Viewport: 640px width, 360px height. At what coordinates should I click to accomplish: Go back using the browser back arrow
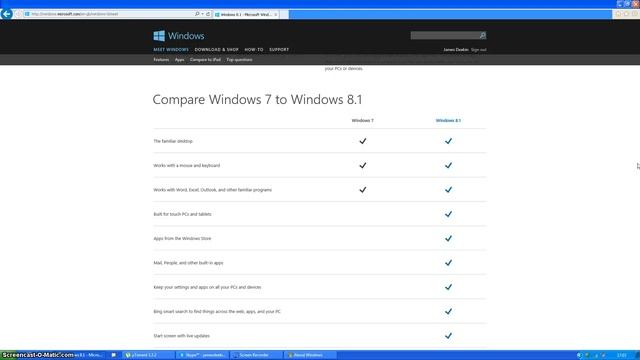[x=7, y=14]
